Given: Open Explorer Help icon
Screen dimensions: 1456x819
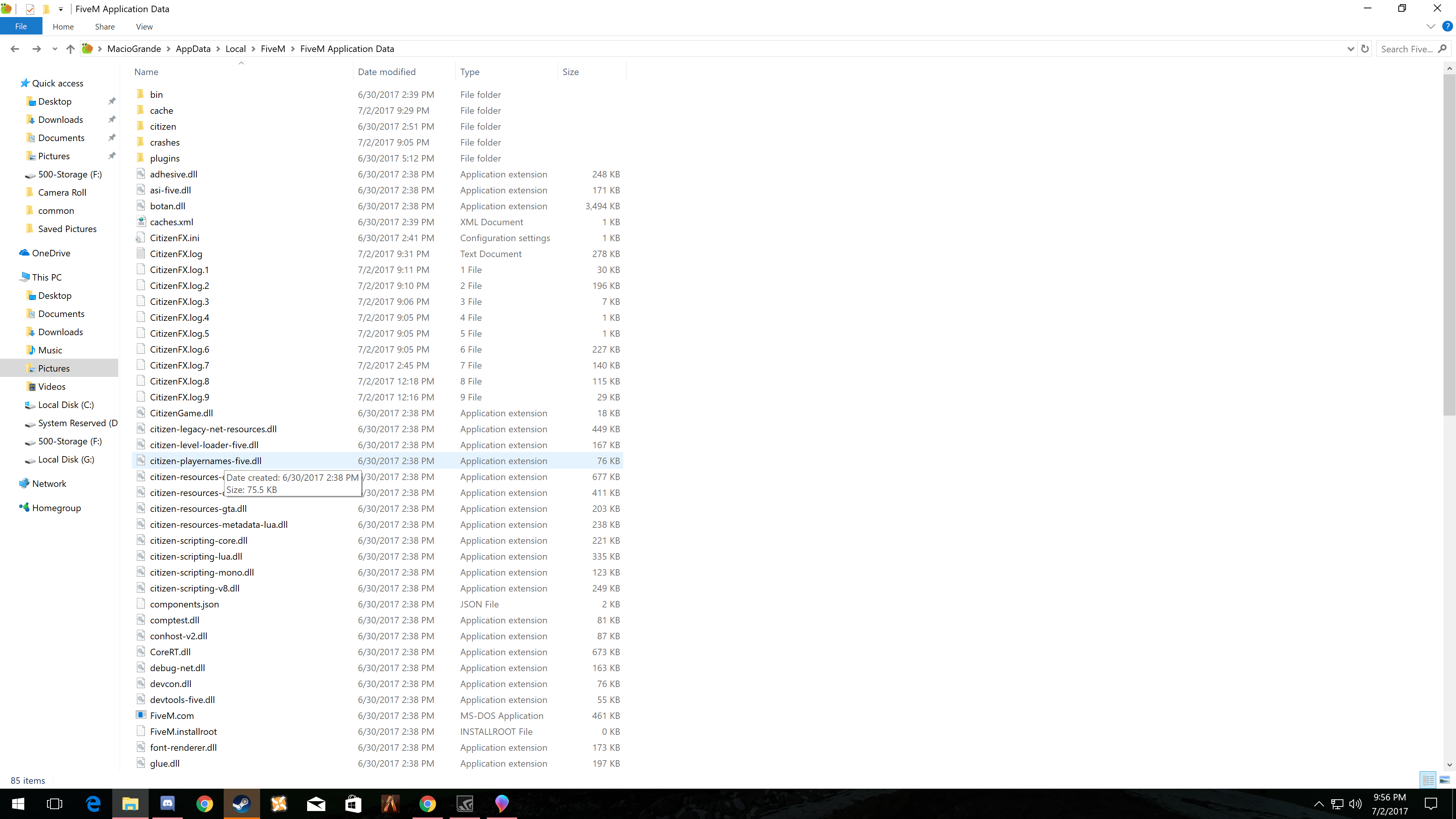Looking at the screenshot, I should [1448, 27].
